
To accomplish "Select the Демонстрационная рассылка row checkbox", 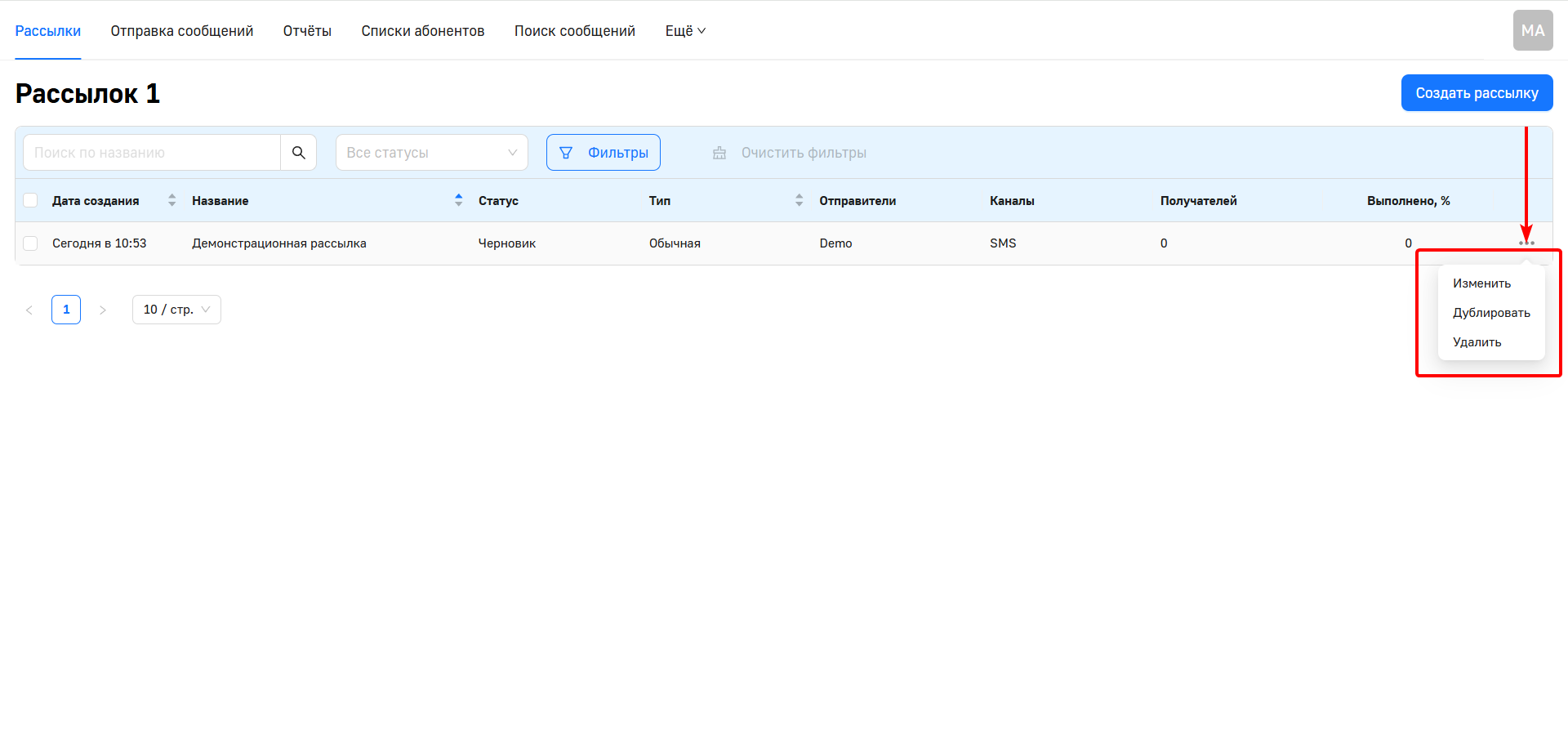I will coord(31,243).
